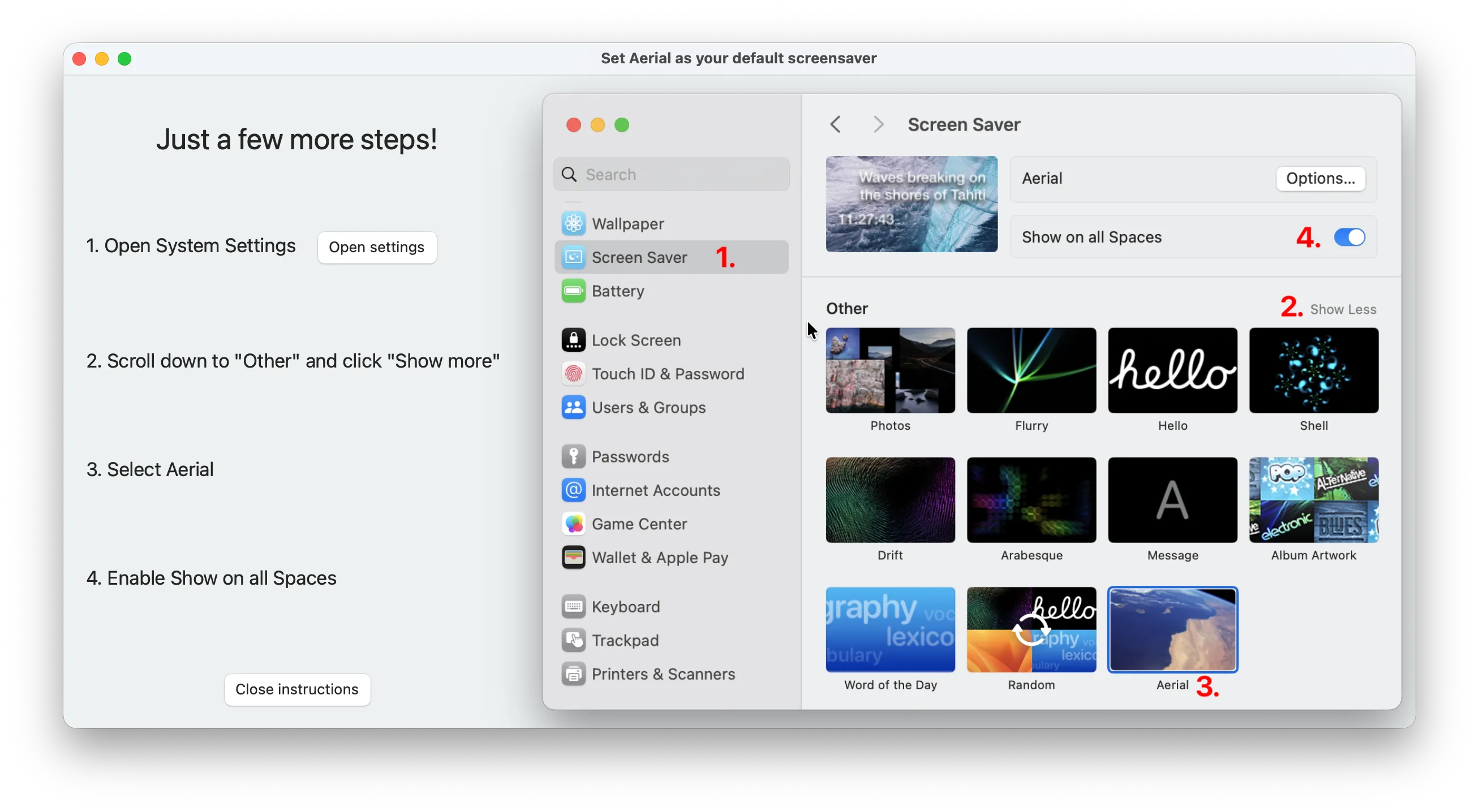
Task: Toggle Show on all Spaces switch
Action: tap(1349, 237)
